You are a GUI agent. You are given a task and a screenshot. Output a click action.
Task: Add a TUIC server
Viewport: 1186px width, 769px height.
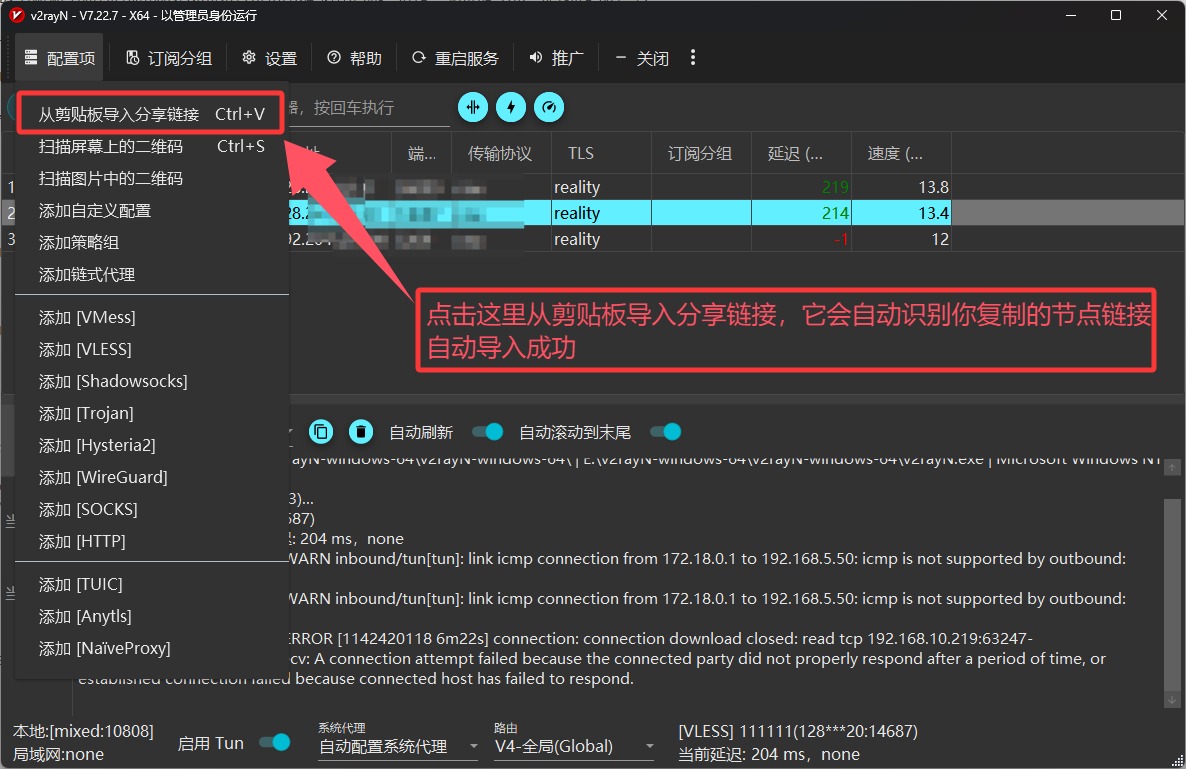pyautogui.click(x=151, y=585)
